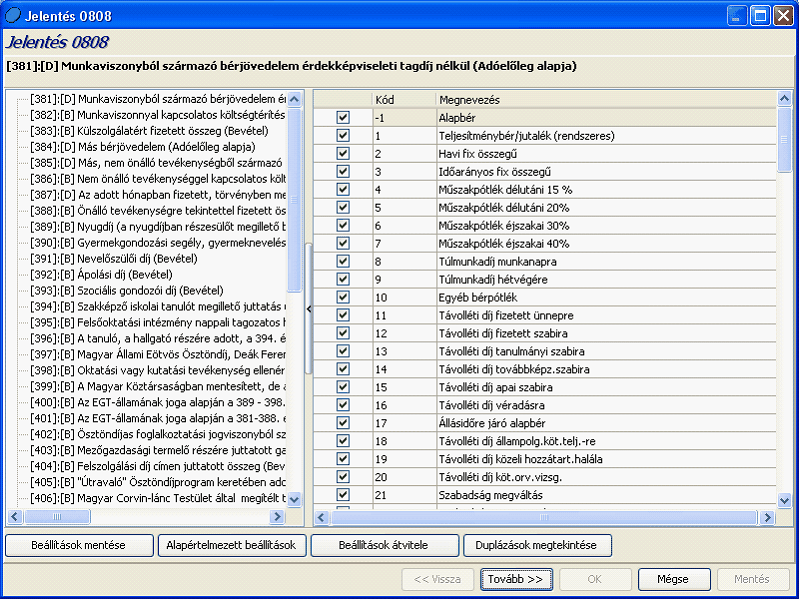
Task: Click table scroll down arrow
Action: [x=784, y=500]
